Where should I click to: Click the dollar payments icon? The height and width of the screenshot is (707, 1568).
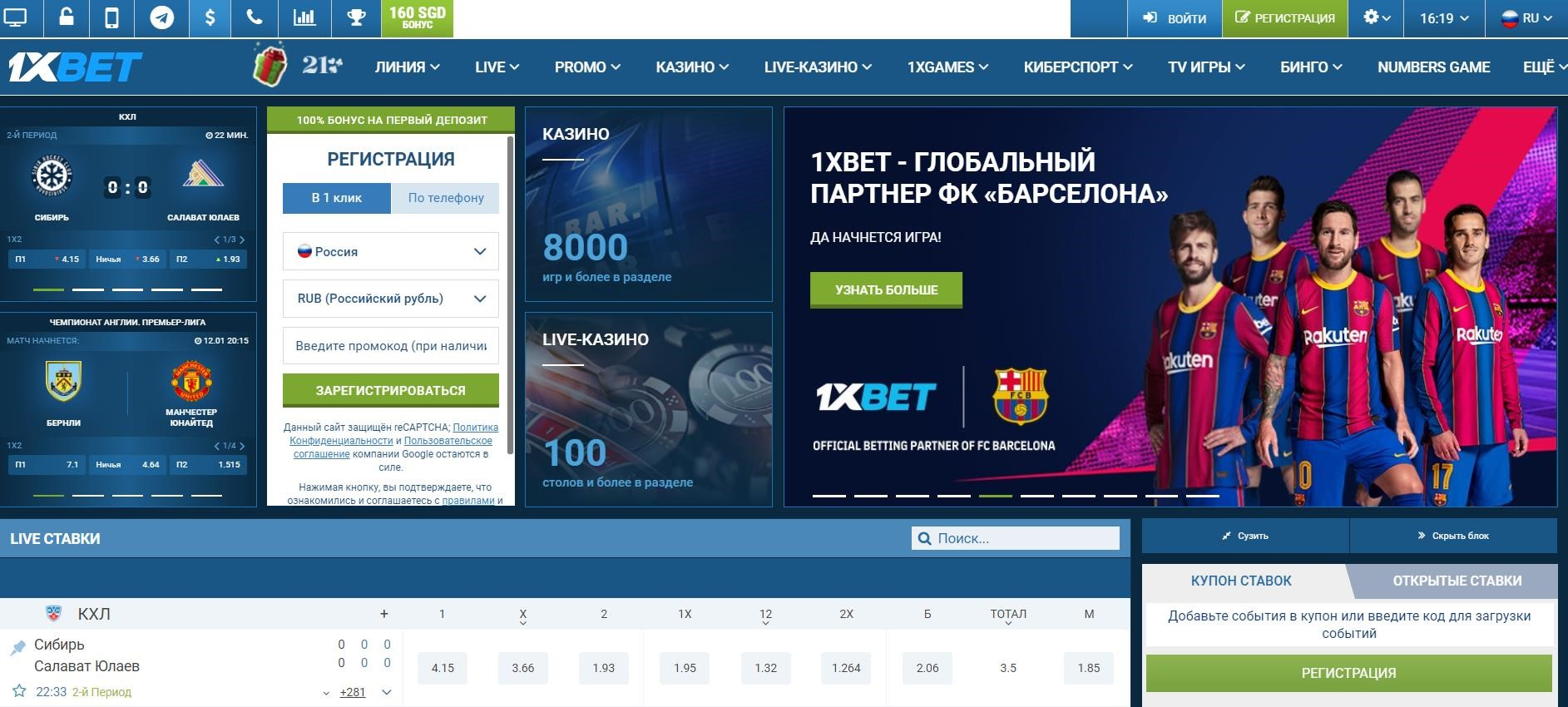click(210, 17)
